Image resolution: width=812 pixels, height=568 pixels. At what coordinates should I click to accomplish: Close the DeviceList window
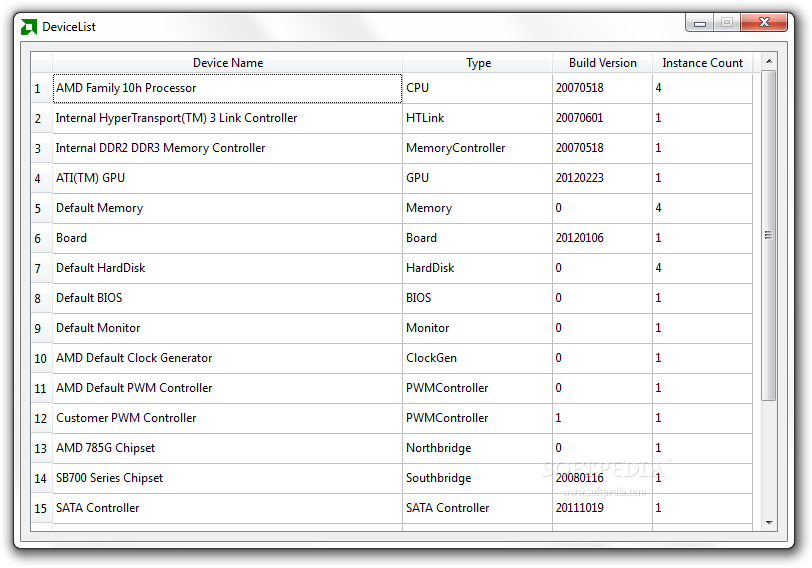tap(764, 23)
